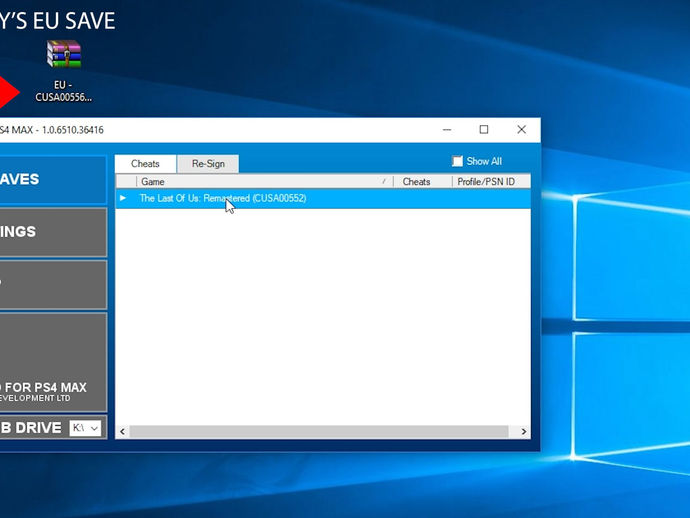Sort by the Cheats column header
This screenshot has width=690, height=518.
click(422, 181)
